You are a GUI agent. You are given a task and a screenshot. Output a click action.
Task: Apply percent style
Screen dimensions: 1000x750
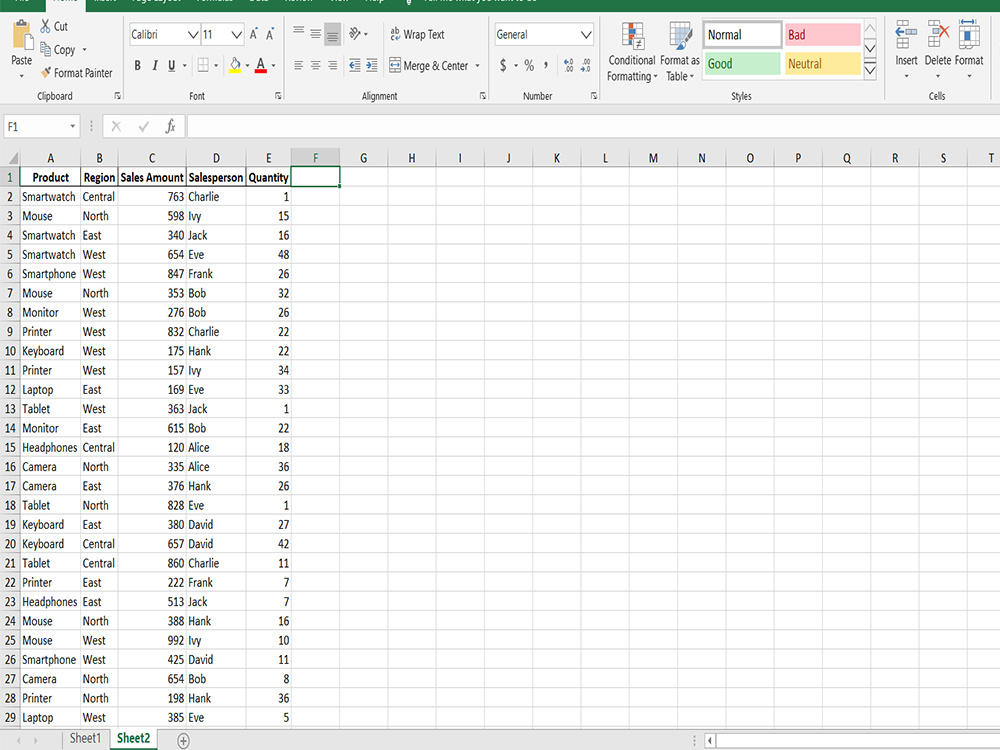click(x=529, y=65)
